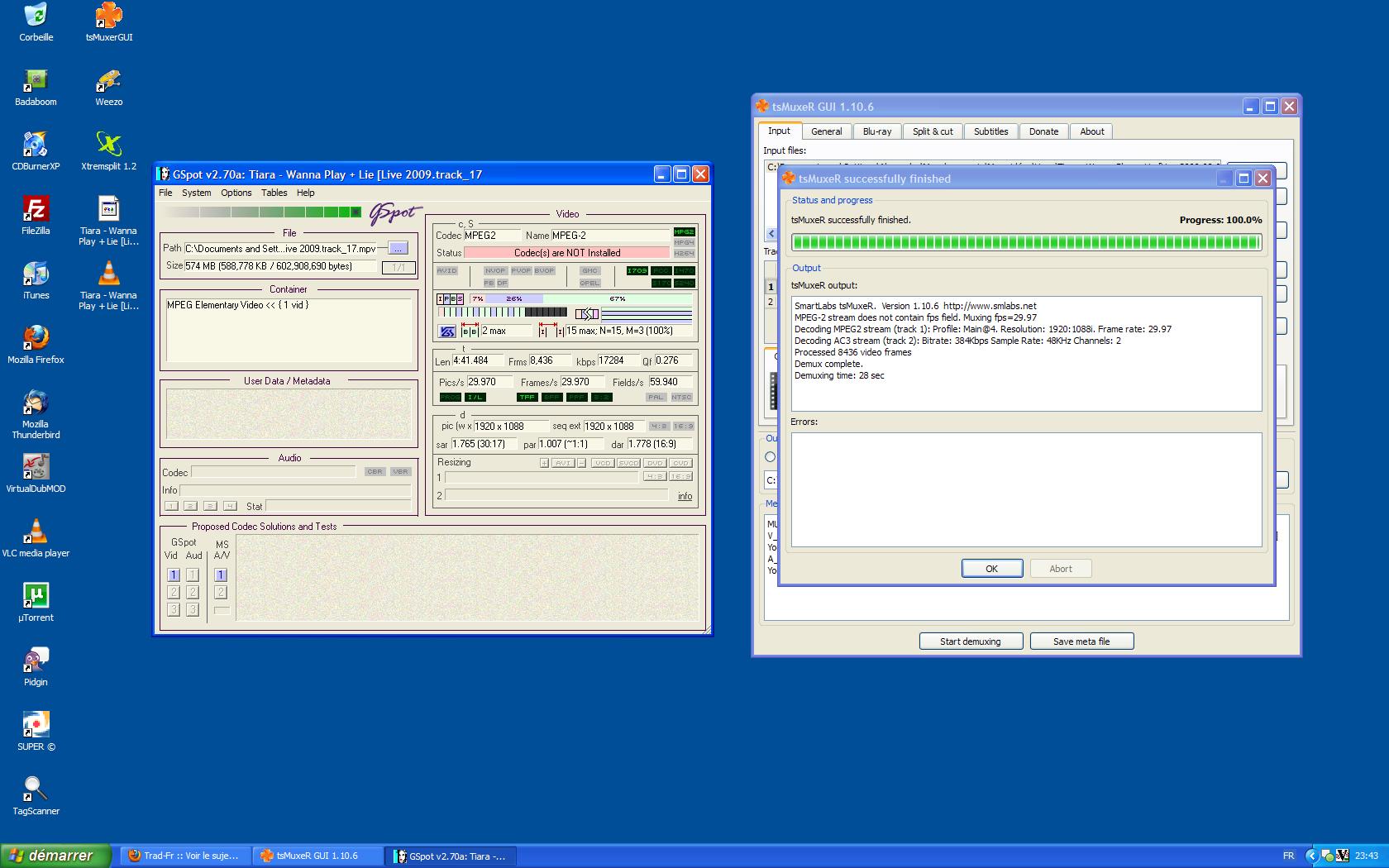Open the Donate tab
The image size is (1389, 868).
[1043, 131]
